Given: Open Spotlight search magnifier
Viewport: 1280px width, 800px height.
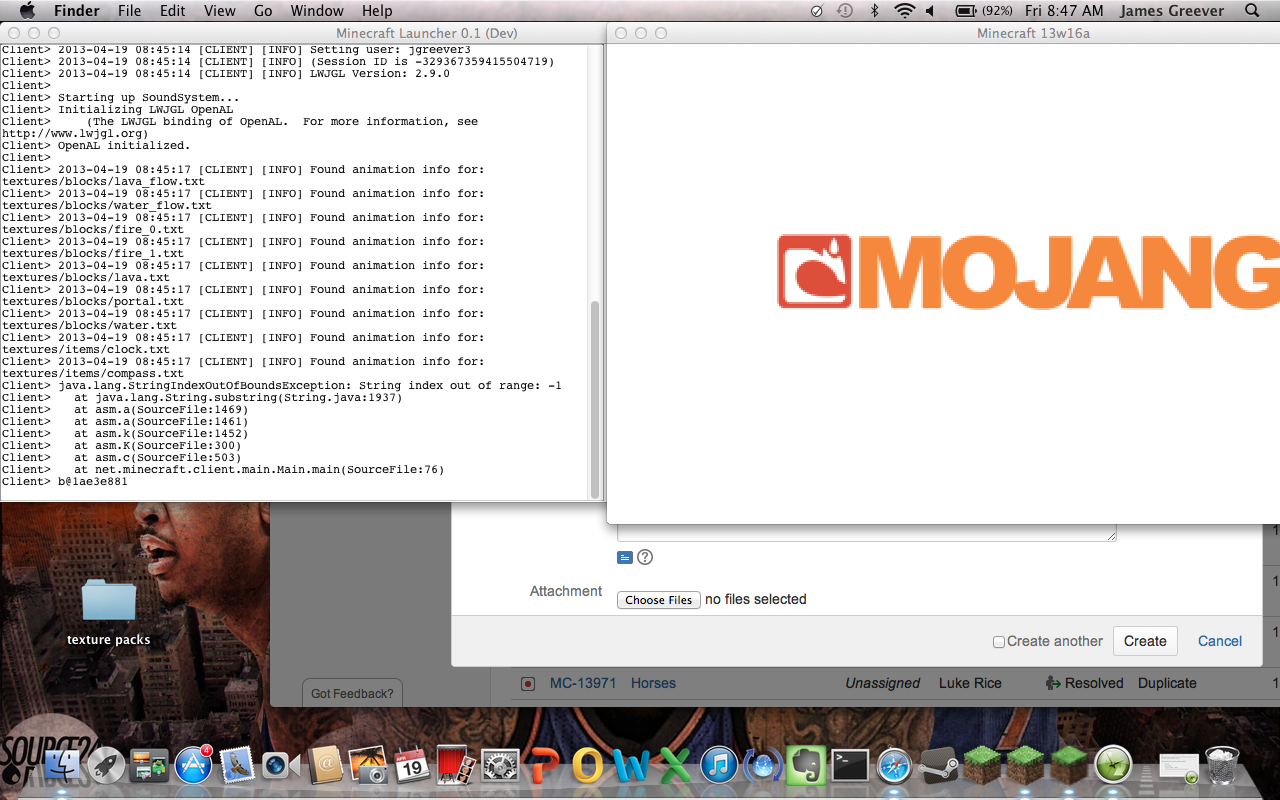Looking at the screenshot, I should pyautogui.click(x=1252, y=11).
